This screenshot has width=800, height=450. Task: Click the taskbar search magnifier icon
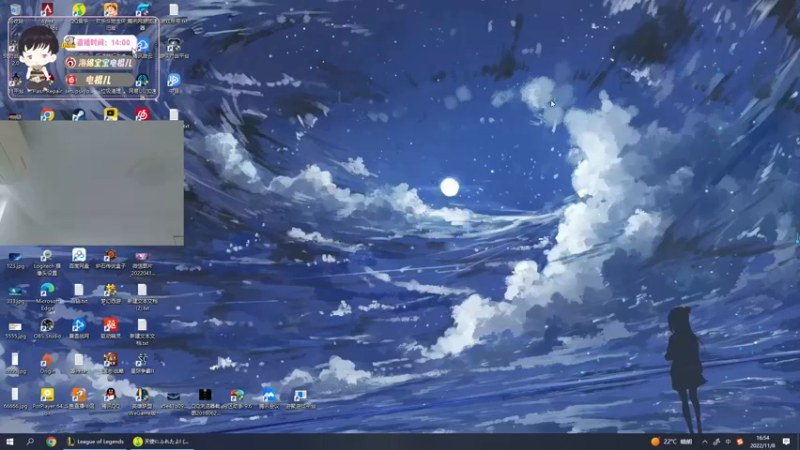[x=30, y=441]
